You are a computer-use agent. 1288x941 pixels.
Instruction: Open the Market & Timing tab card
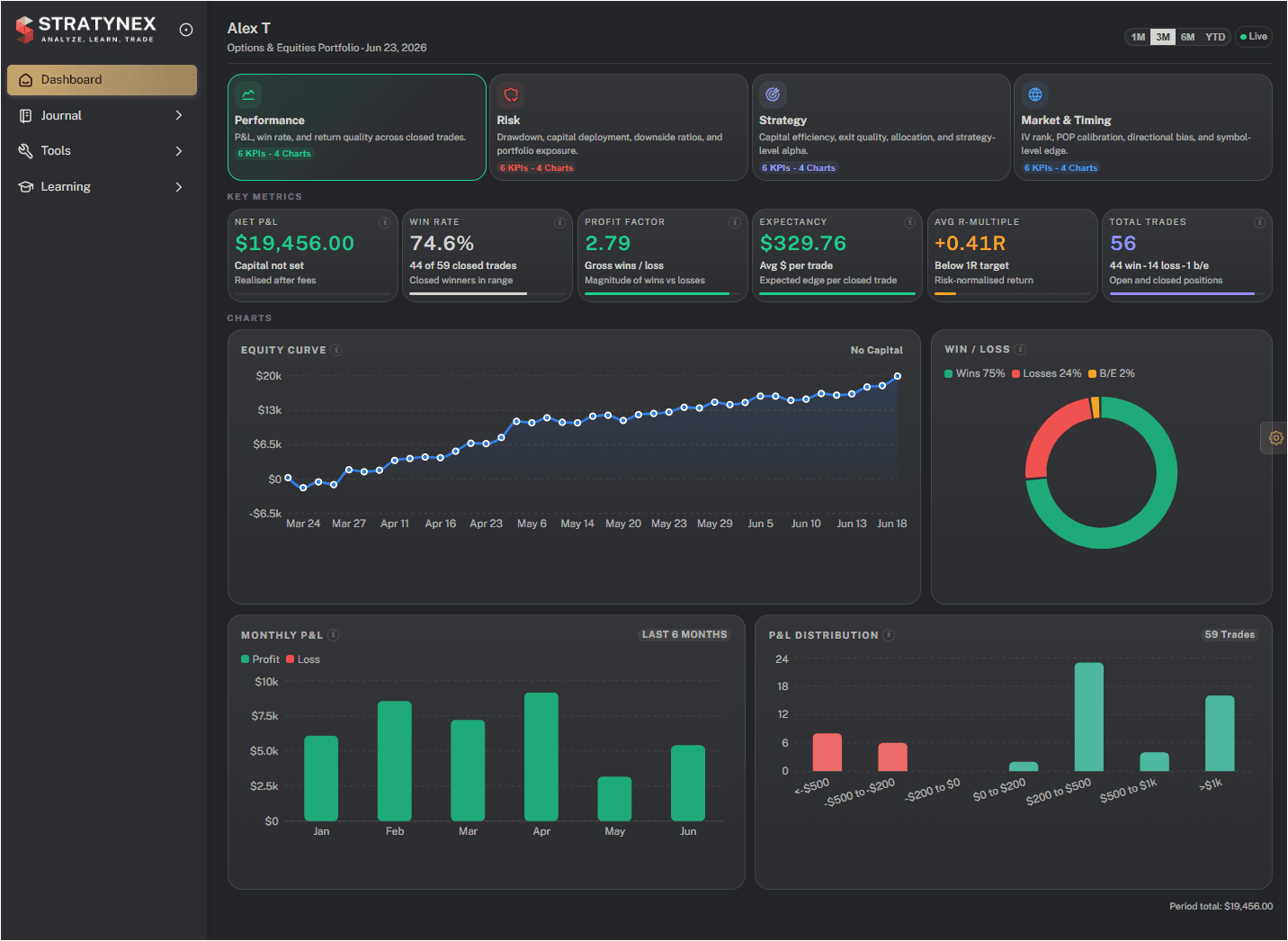(1143, 128)
